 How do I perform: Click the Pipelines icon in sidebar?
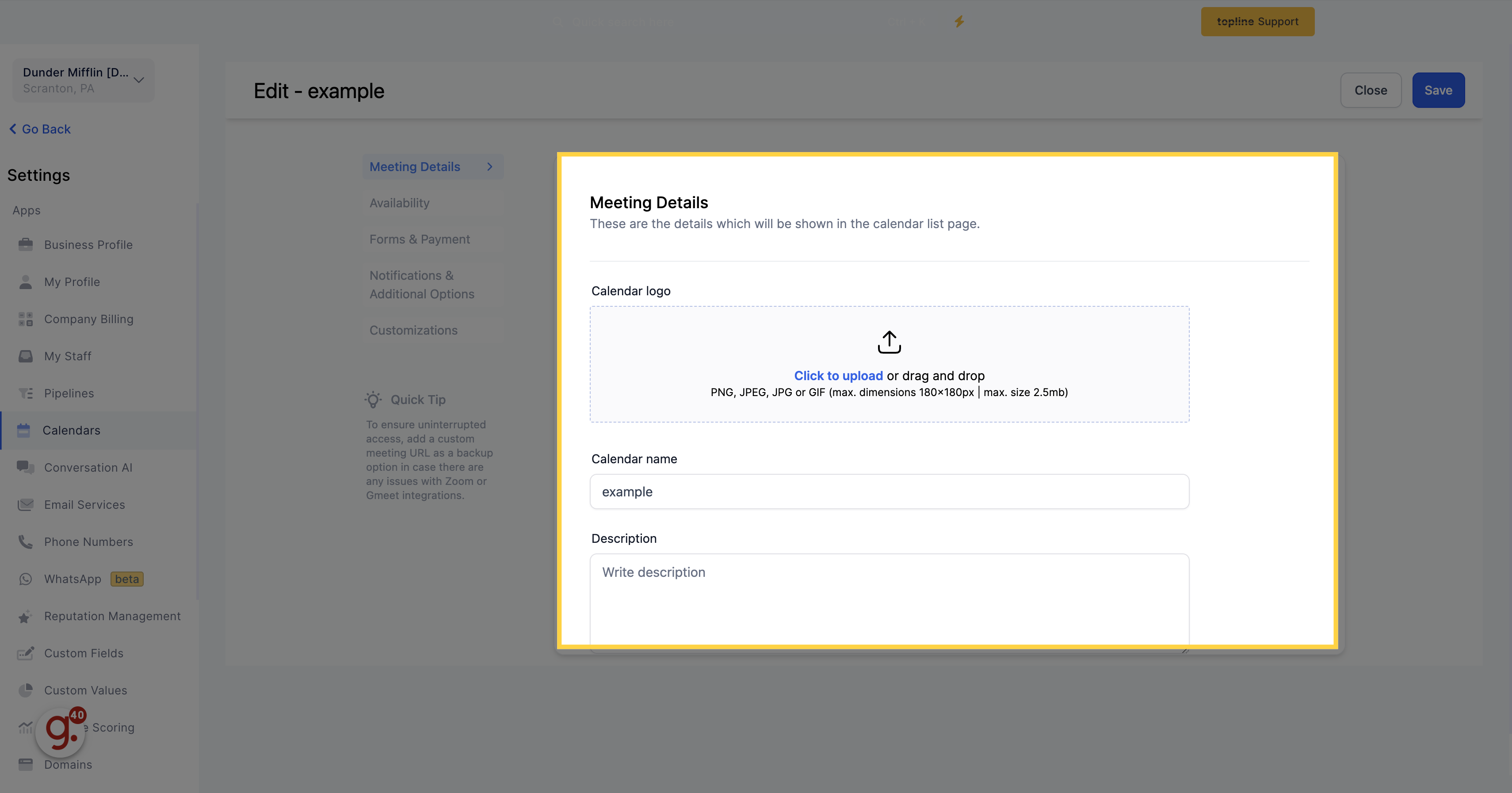[x=26, y=392]
